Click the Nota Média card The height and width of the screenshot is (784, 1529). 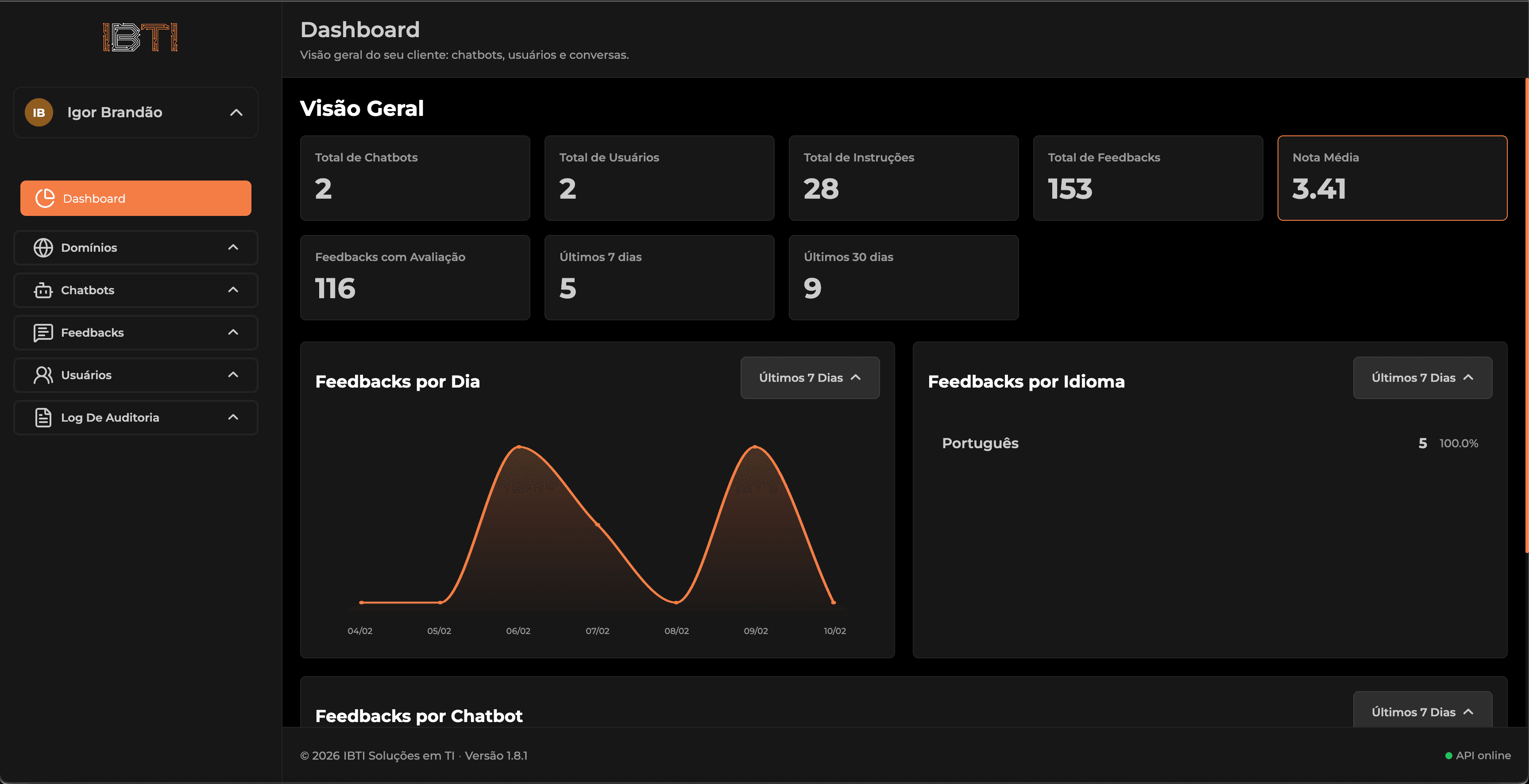[1392, 177]
